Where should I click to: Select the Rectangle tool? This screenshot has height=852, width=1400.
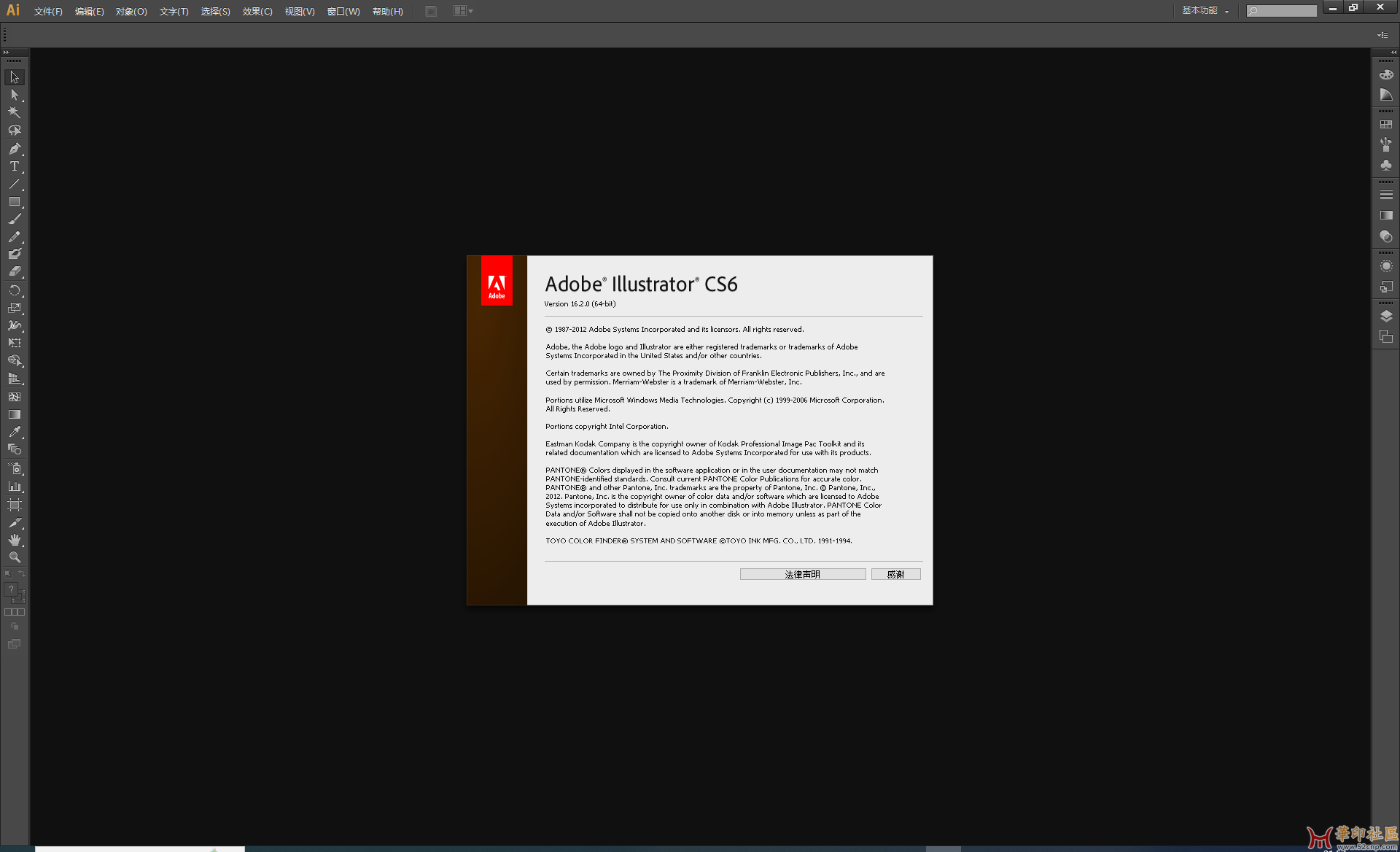click(x=14, y=201)
